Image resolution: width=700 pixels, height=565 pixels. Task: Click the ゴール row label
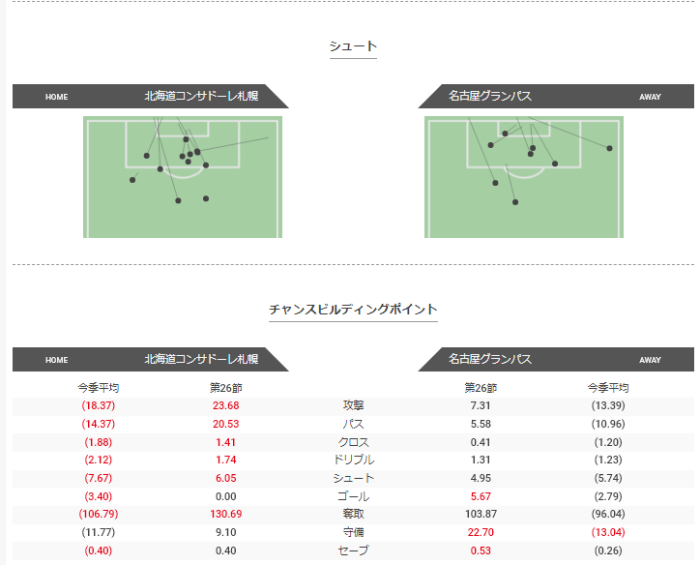pyautogui.click(x=354, y=496)
